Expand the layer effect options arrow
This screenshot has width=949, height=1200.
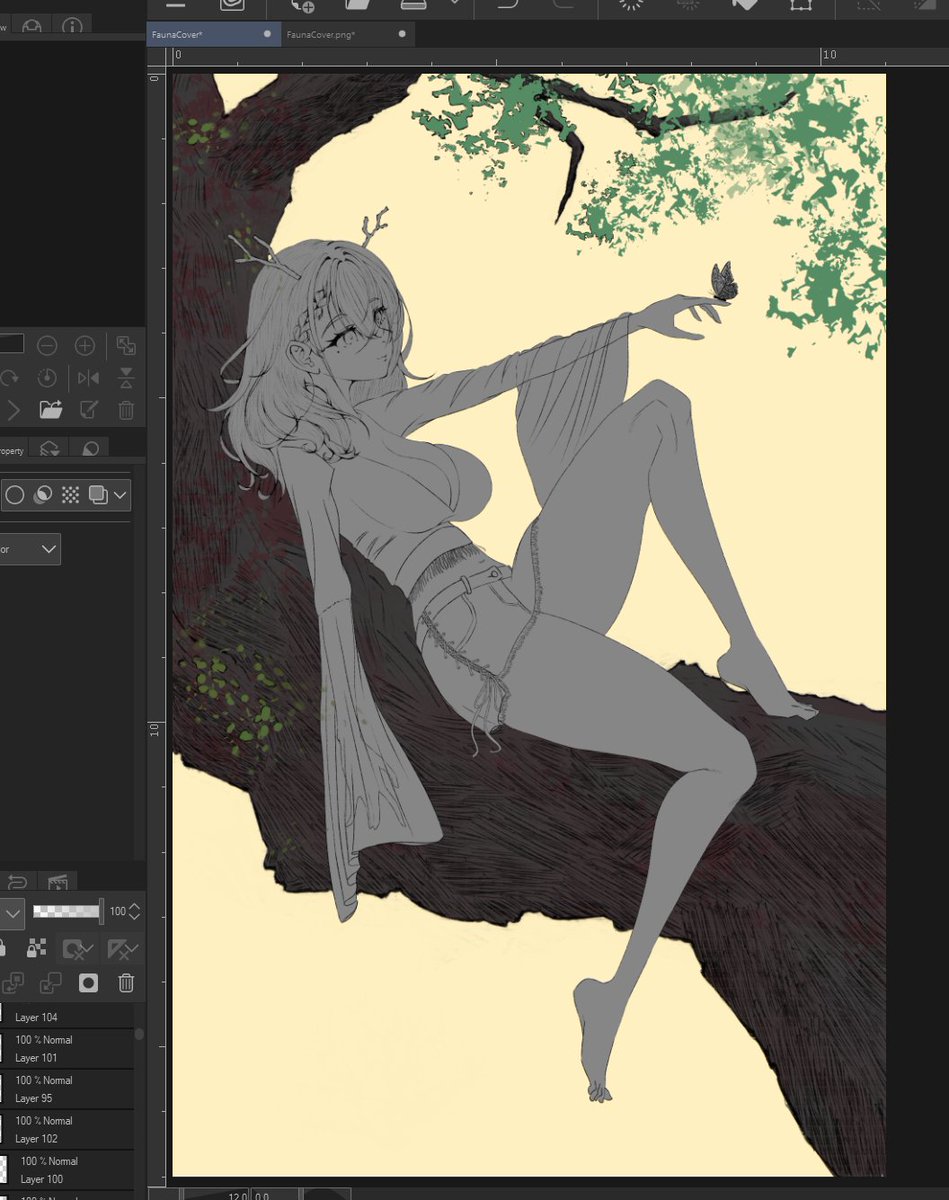tap(120, 494)
